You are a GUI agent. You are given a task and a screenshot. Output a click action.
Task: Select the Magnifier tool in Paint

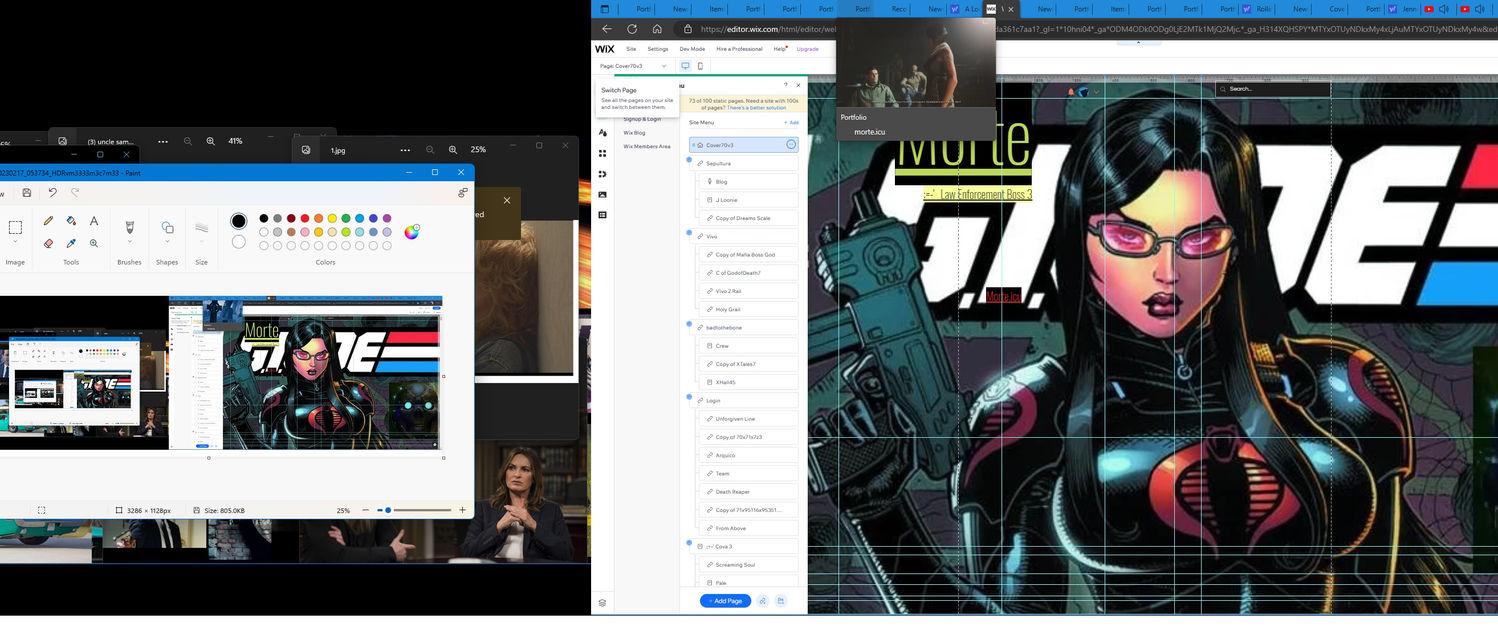[94, 243]
